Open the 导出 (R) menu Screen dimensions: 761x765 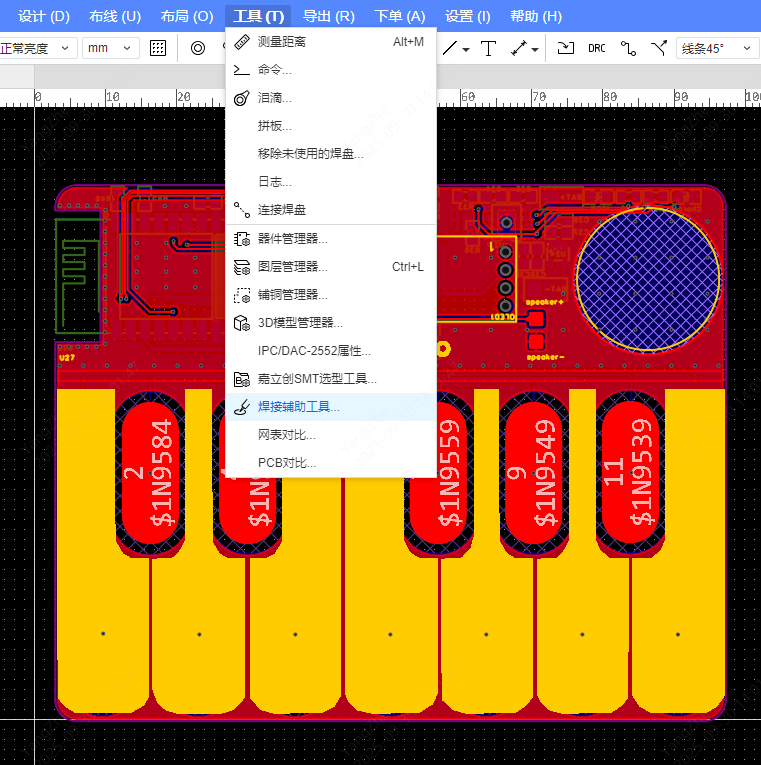(x=328, y=16)
